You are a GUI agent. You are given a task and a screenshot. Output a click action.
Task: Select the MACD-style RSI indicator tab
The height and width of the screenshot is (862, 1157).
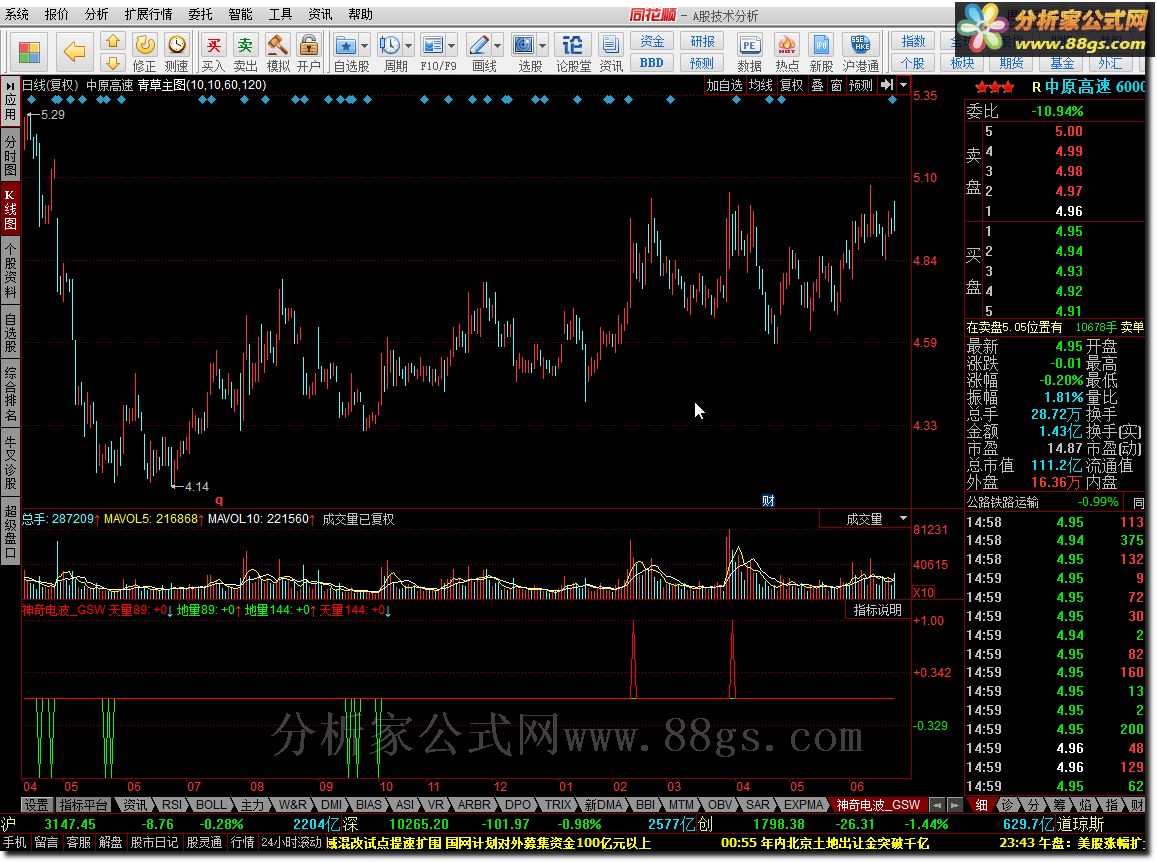coord(172,804)
